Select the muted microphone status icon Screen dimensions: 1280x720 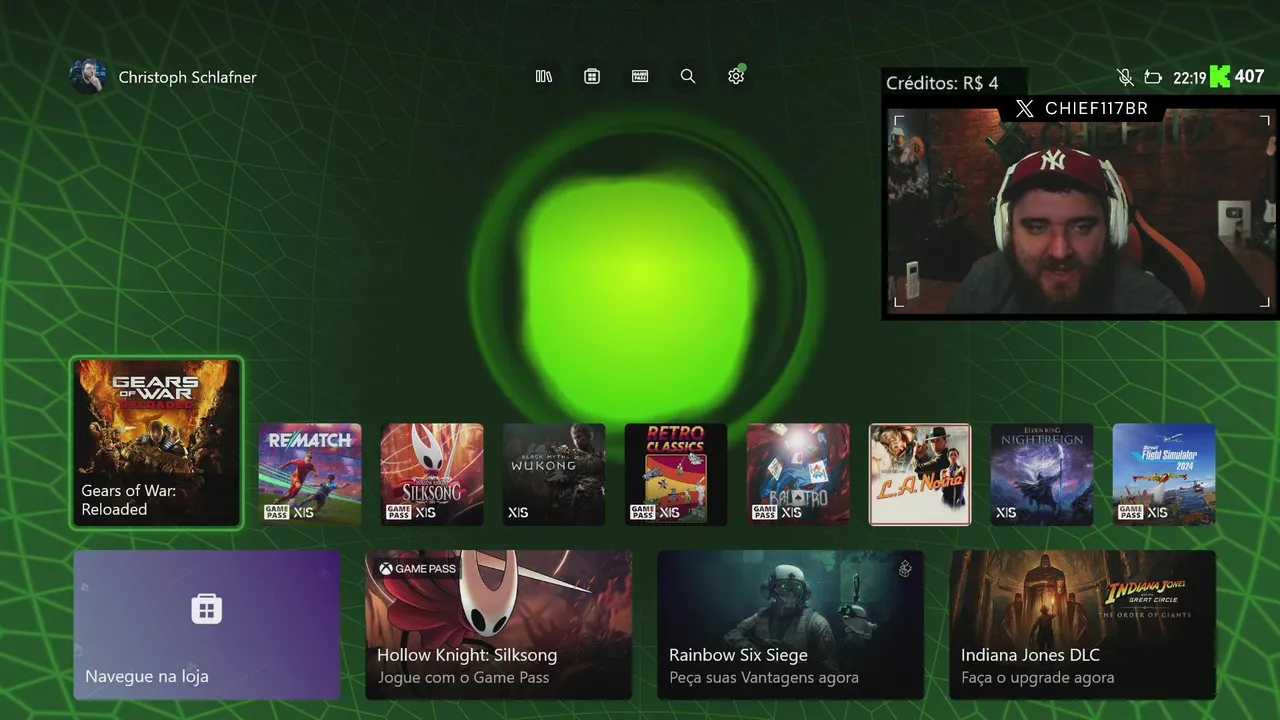tap(1125, 77)
